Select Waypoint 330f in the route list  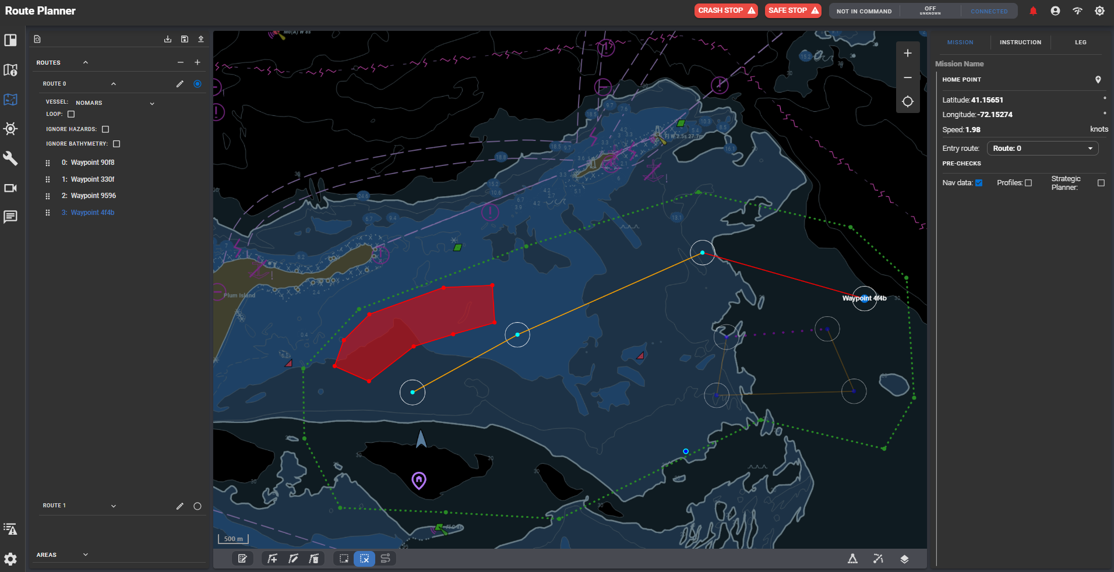click(x=92, y=179)
